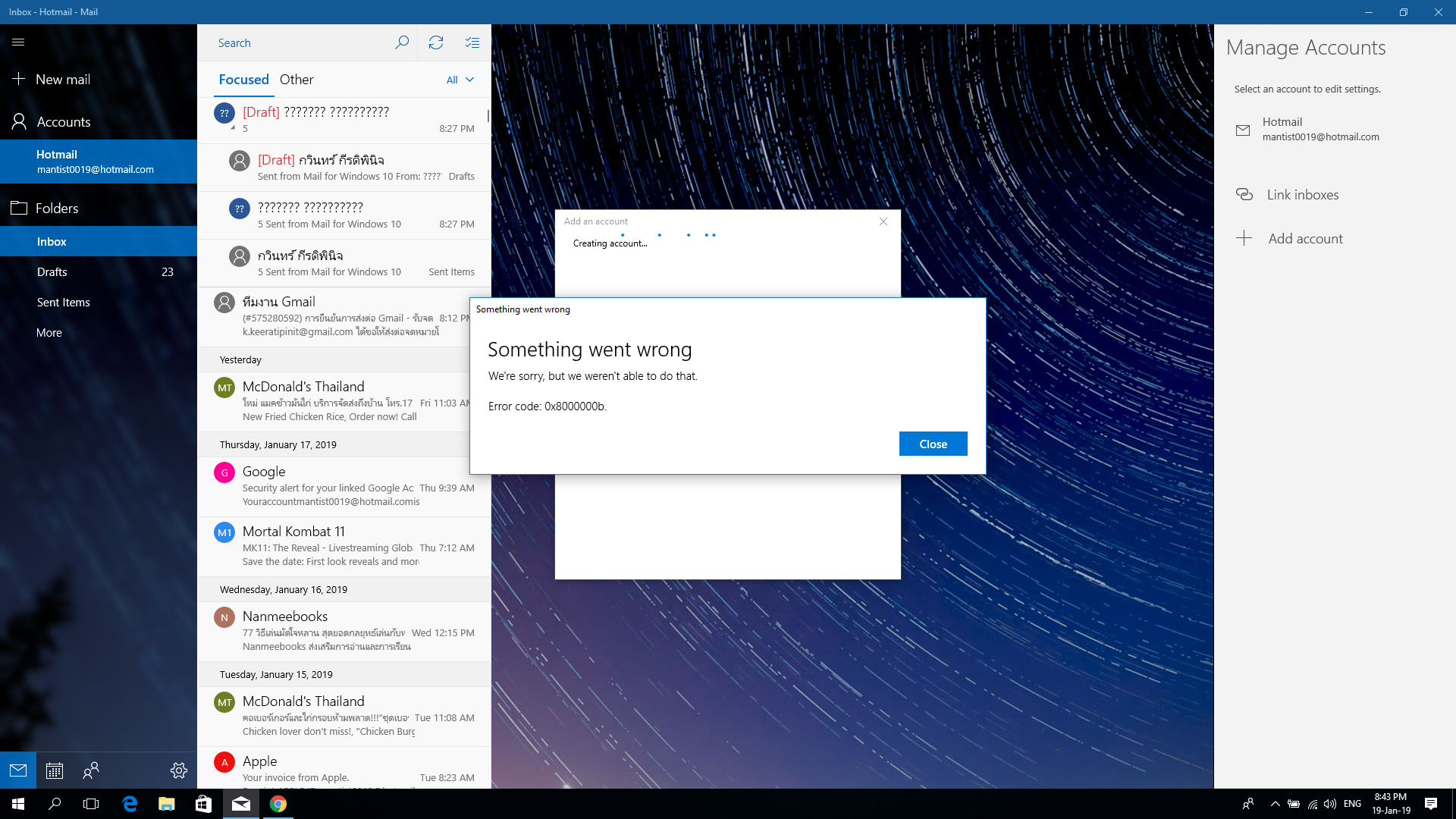Click Close on the error dialog
Viewport: 1456px width, 819px height.
(x=933, y=444)
